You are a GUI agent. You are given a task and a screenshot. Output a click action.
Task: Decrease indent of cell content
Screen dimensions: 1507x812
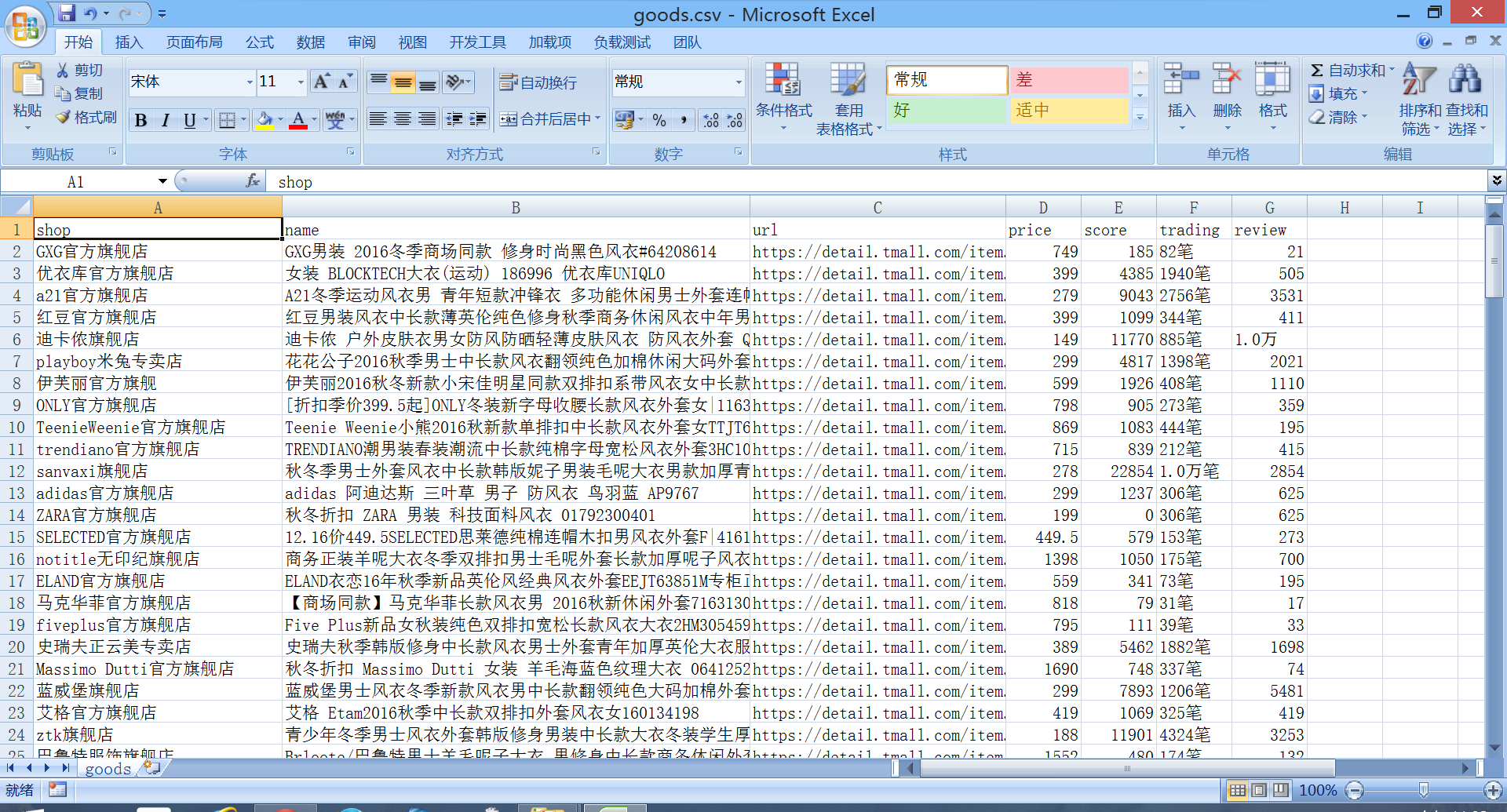pyautogui.click(x=454, y=119)
